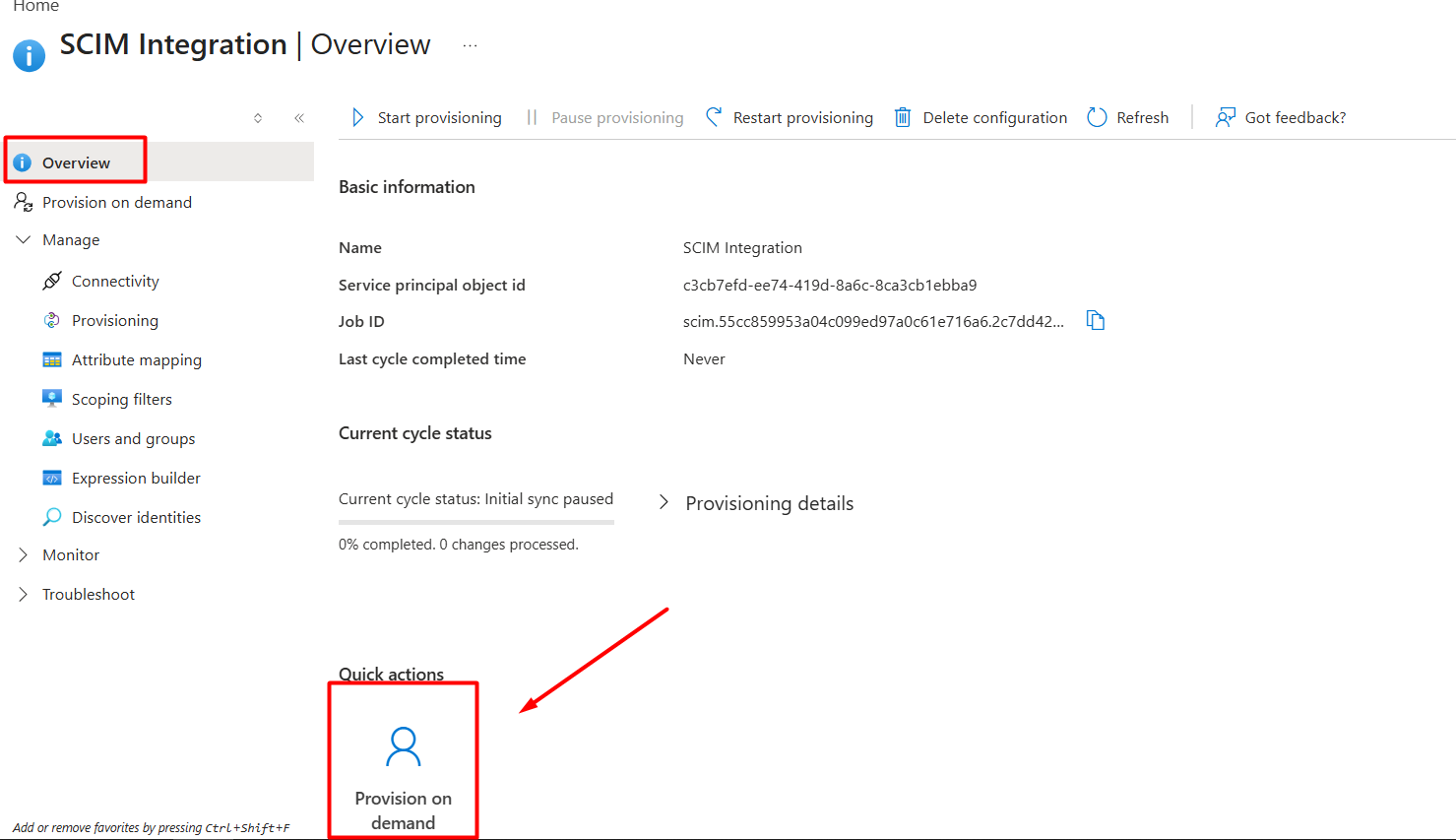Expand the Monitor section chevron
1456x840 pixels.
tap(23, 554)
